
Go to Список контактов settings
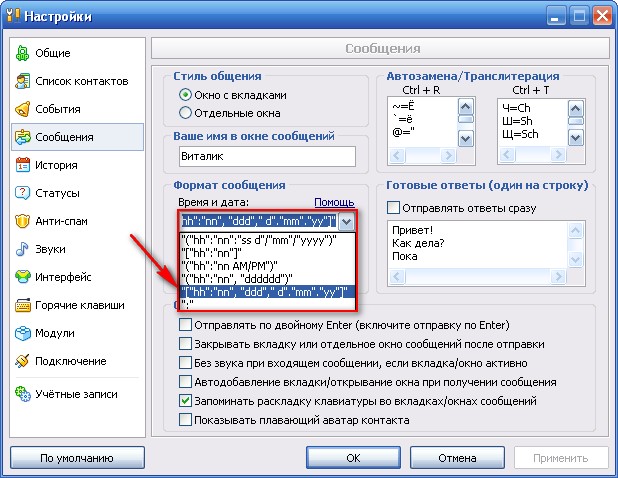tap(77, 81)
